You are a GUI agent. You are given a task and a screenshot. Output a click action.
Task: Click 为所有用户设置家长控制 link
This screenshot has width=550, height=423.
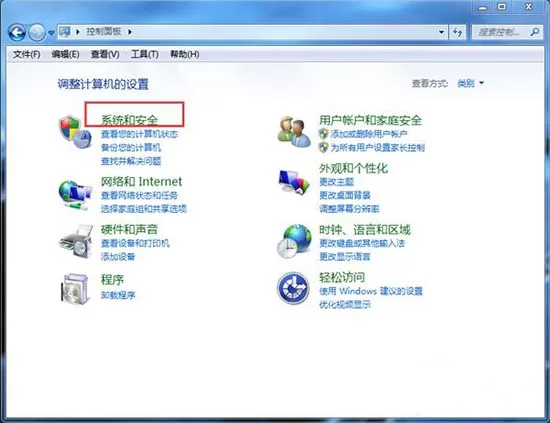(x=377, y=148)
